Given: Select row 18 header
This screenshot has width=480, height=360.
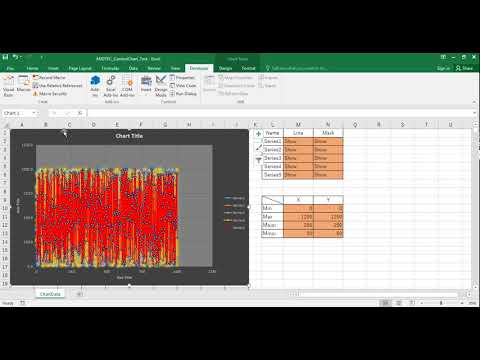Looking at the screenshot, I should tap(5, 275).
